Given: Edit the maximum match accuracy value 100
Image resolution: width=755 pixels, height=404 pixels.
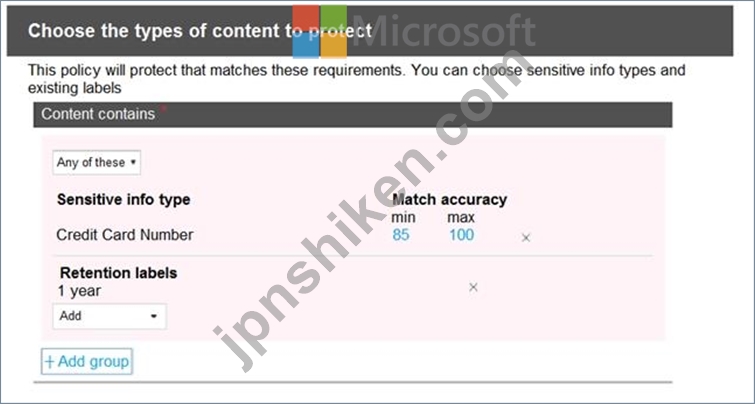Looking at the screenshot, I should click(461, 235).
